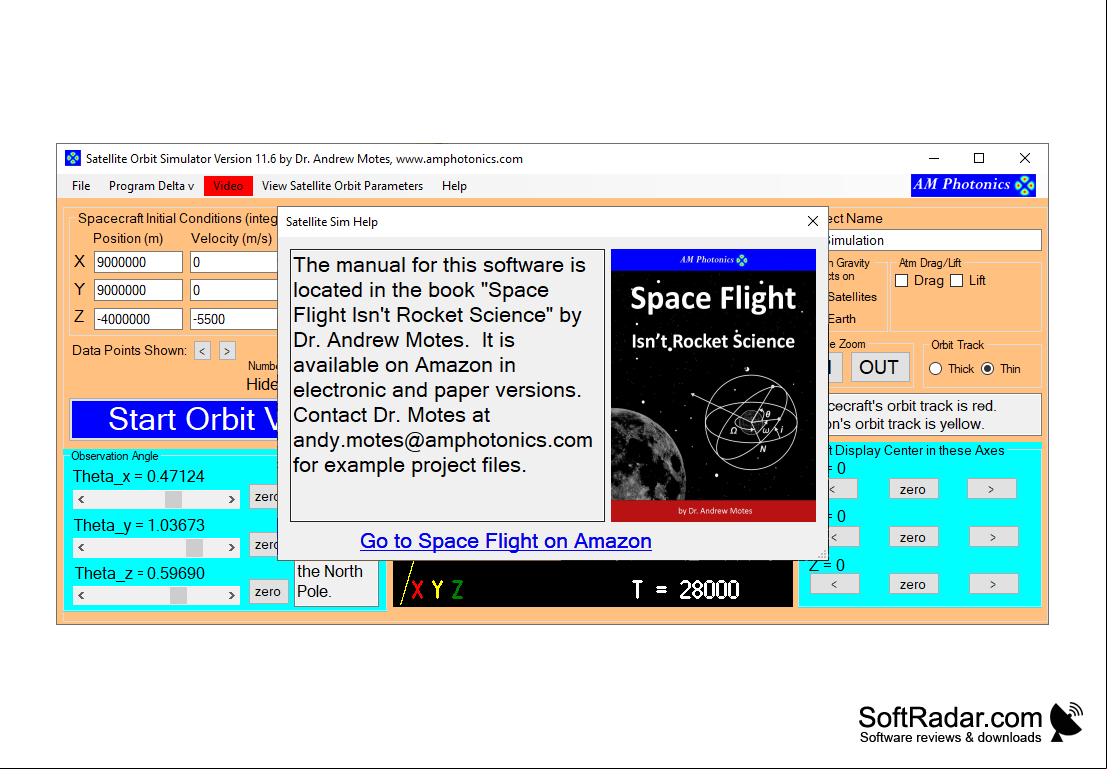
Task: Click zero in the middle display center row
Action: pos(913,537)
